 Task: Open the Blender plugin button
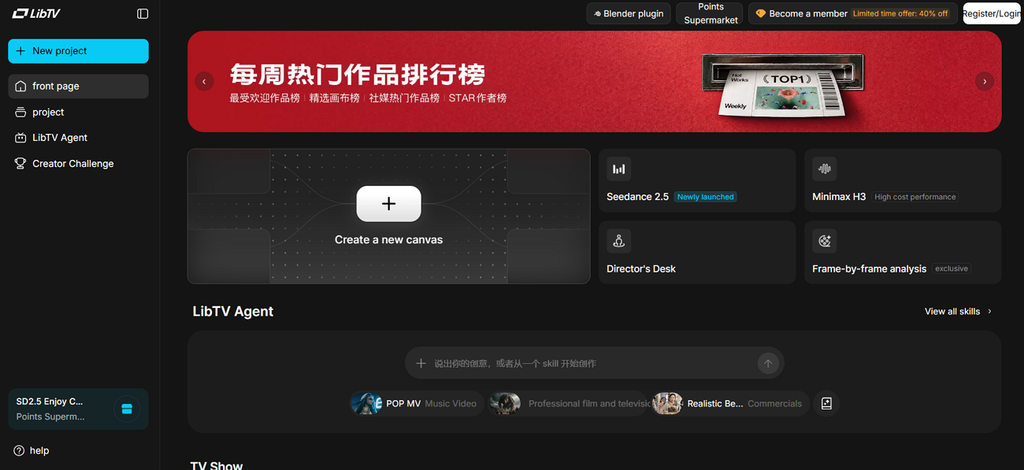628,14
